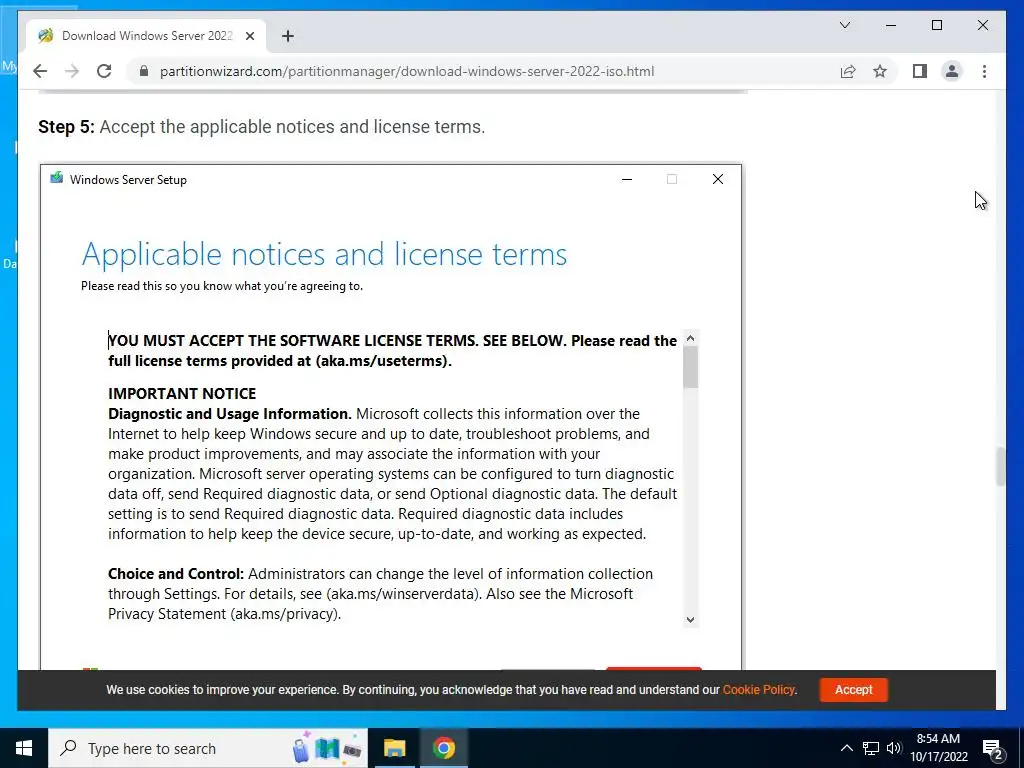Open the Chrome side panel
Viewport: 1024px width, 768px height.
[920, 71]
